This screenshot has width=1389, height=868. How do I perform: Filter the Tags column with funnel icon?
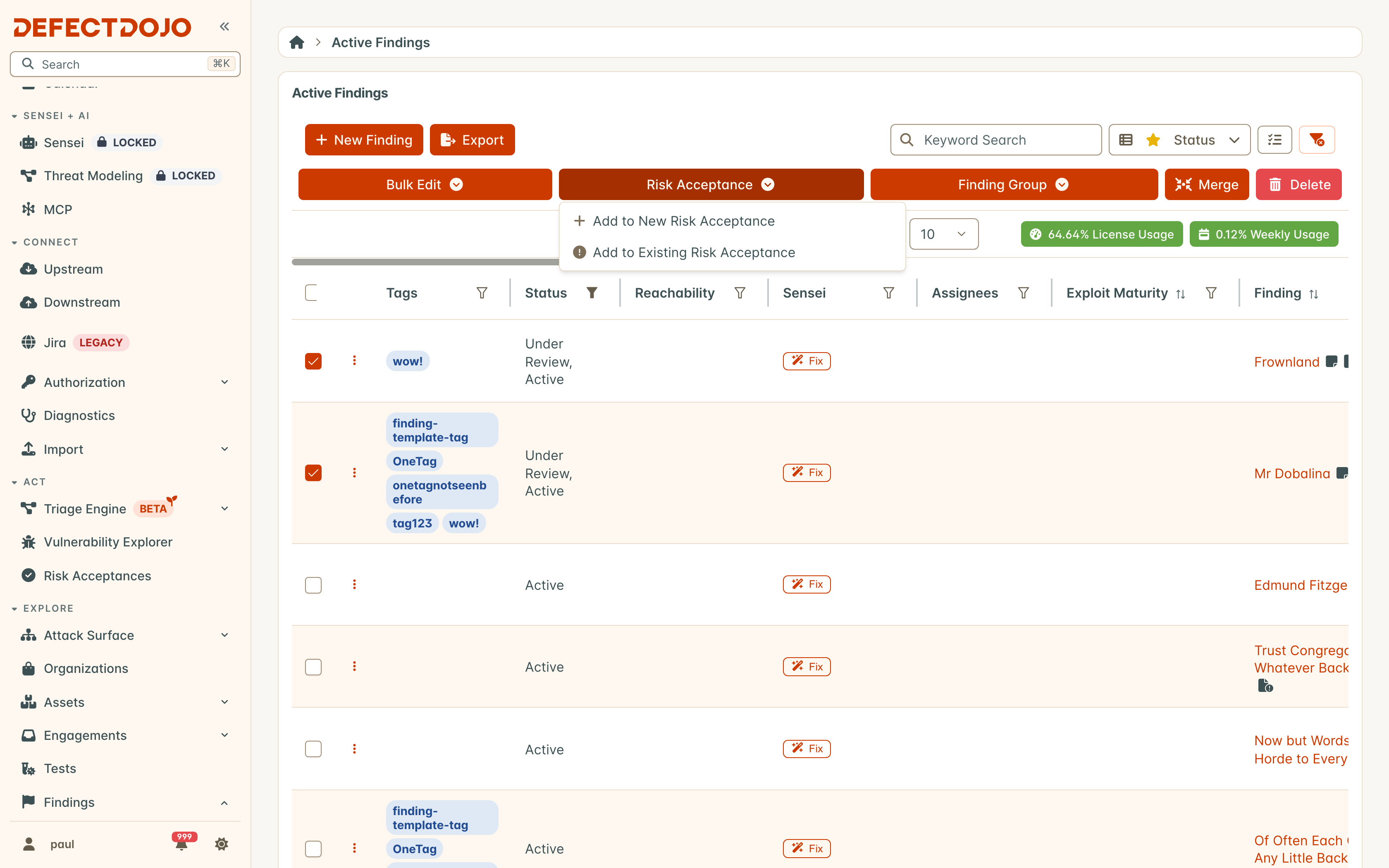482,293
